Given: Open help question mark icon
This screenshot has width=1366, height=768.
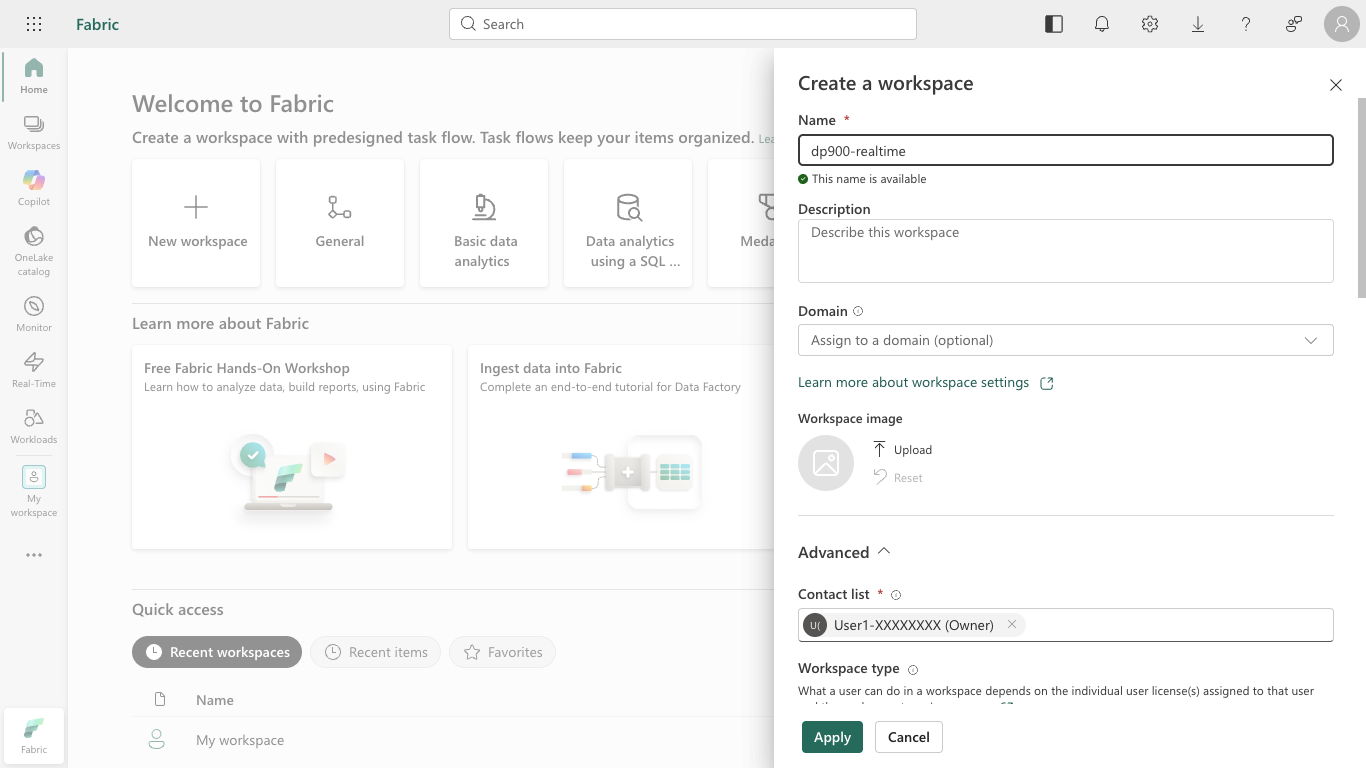Looking at the screenshot, I should [1246, 24].
